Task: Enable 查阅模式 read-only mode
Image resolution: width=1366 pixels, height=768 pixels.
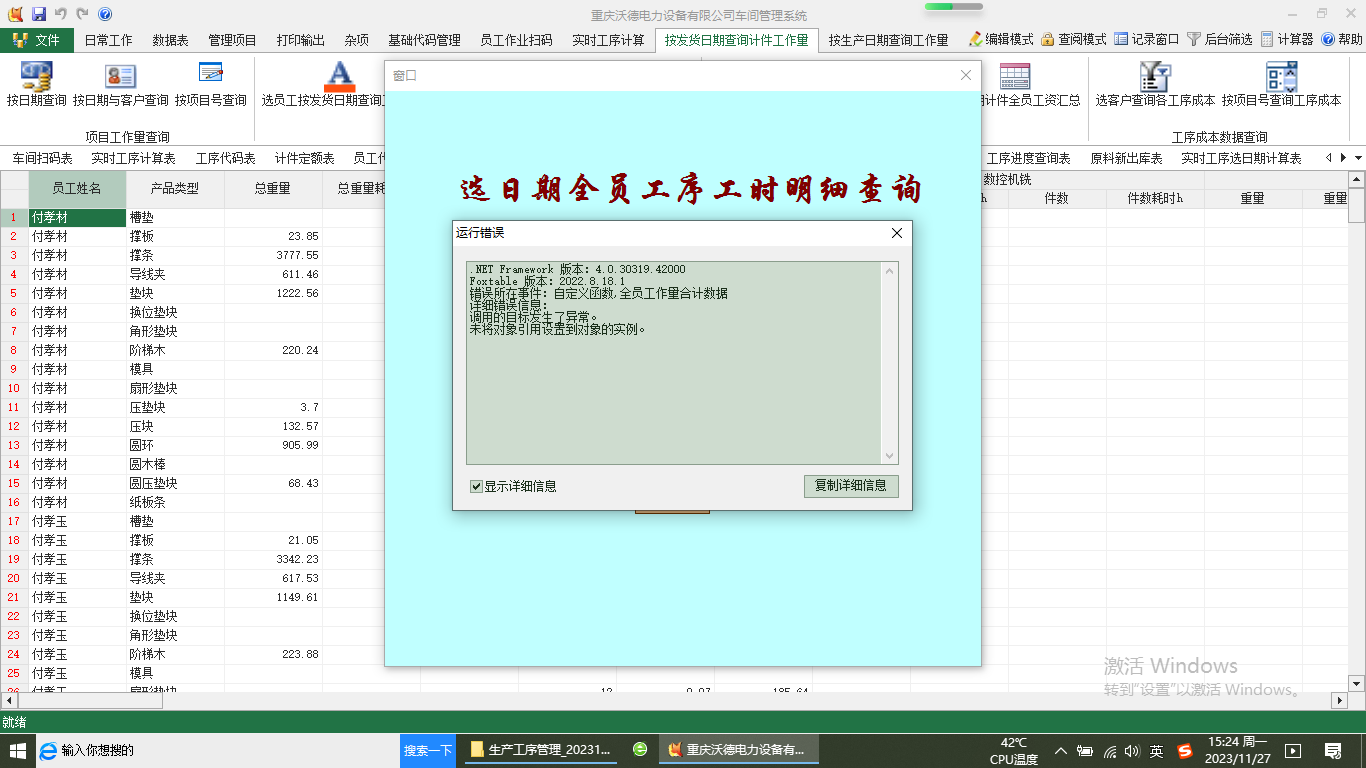Action: pos(1073,40)
